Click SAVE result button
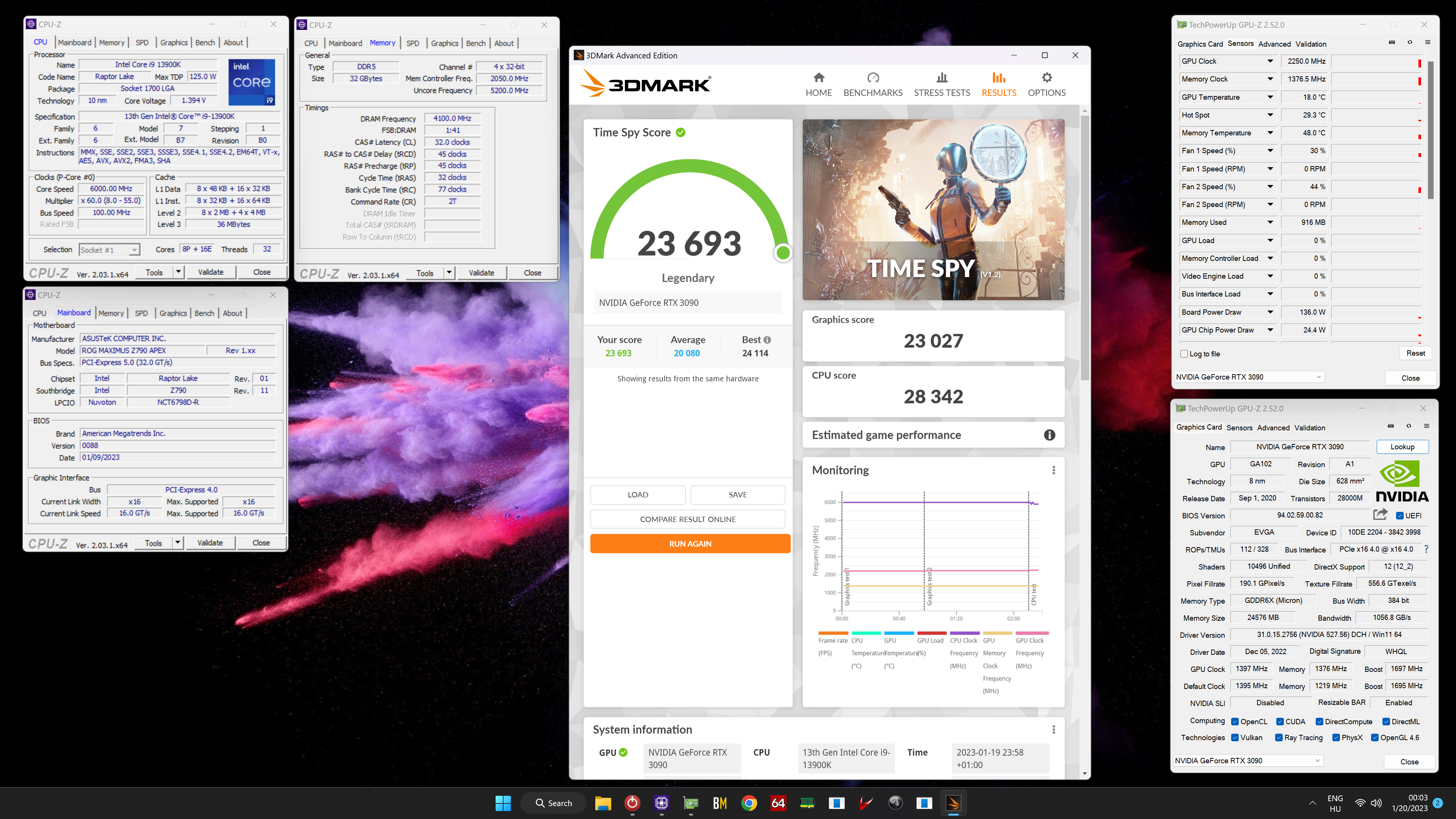This screenshot has height=819, width=1456. coord(737,494)
